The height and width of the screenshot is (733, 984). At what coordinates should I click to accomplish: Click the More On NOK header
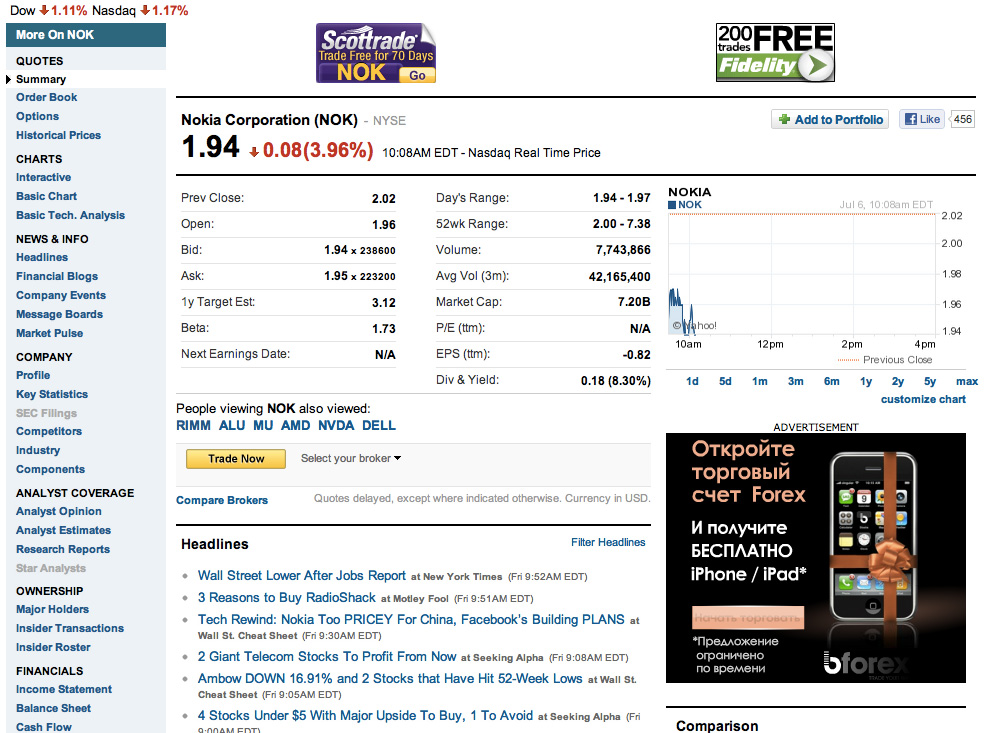86,35
